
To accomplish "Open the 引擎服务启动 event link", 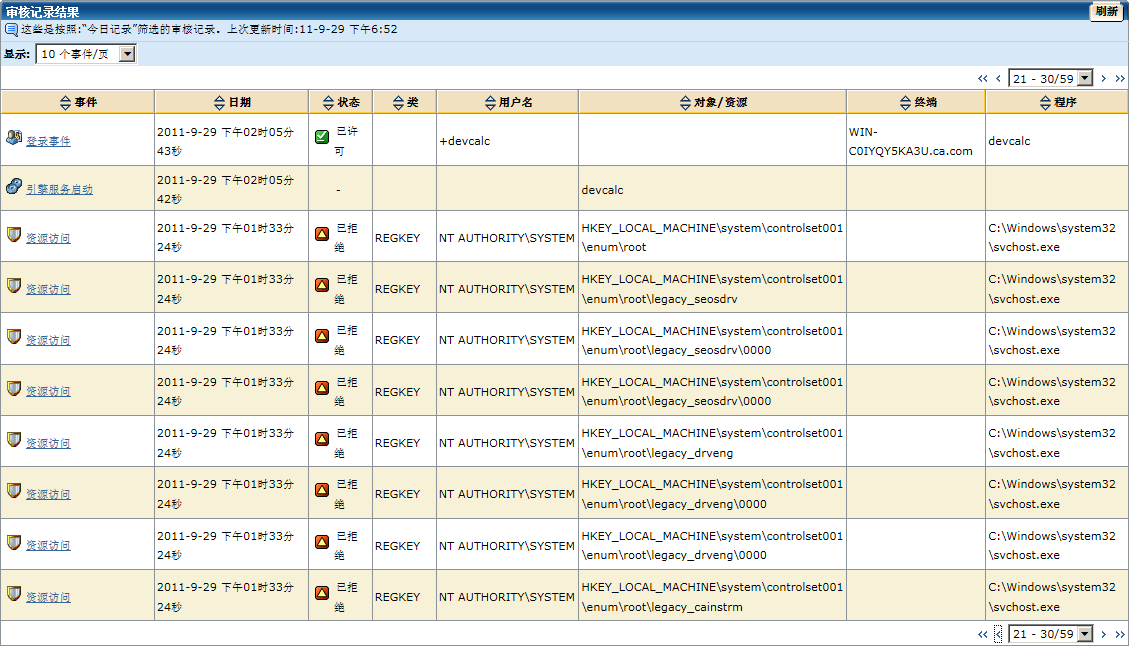I will tap(59, 189).
